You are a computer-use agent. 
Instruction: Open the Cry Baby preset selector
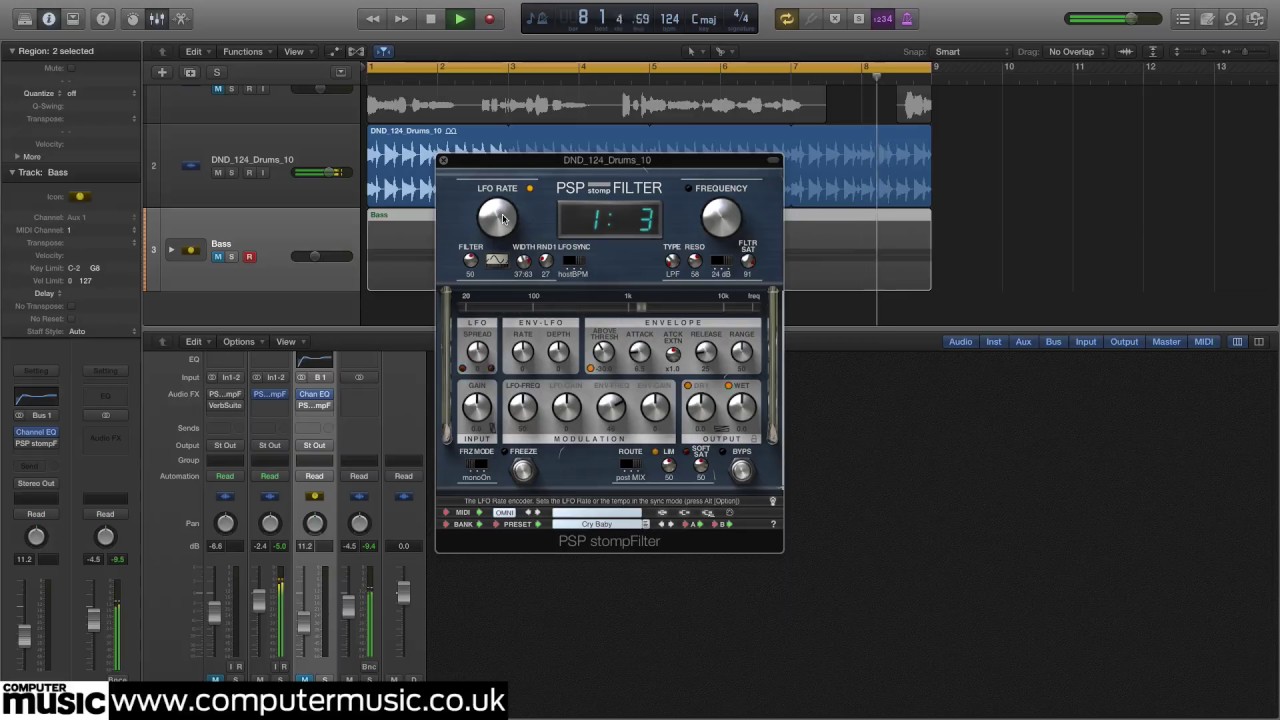click(600, 524)
